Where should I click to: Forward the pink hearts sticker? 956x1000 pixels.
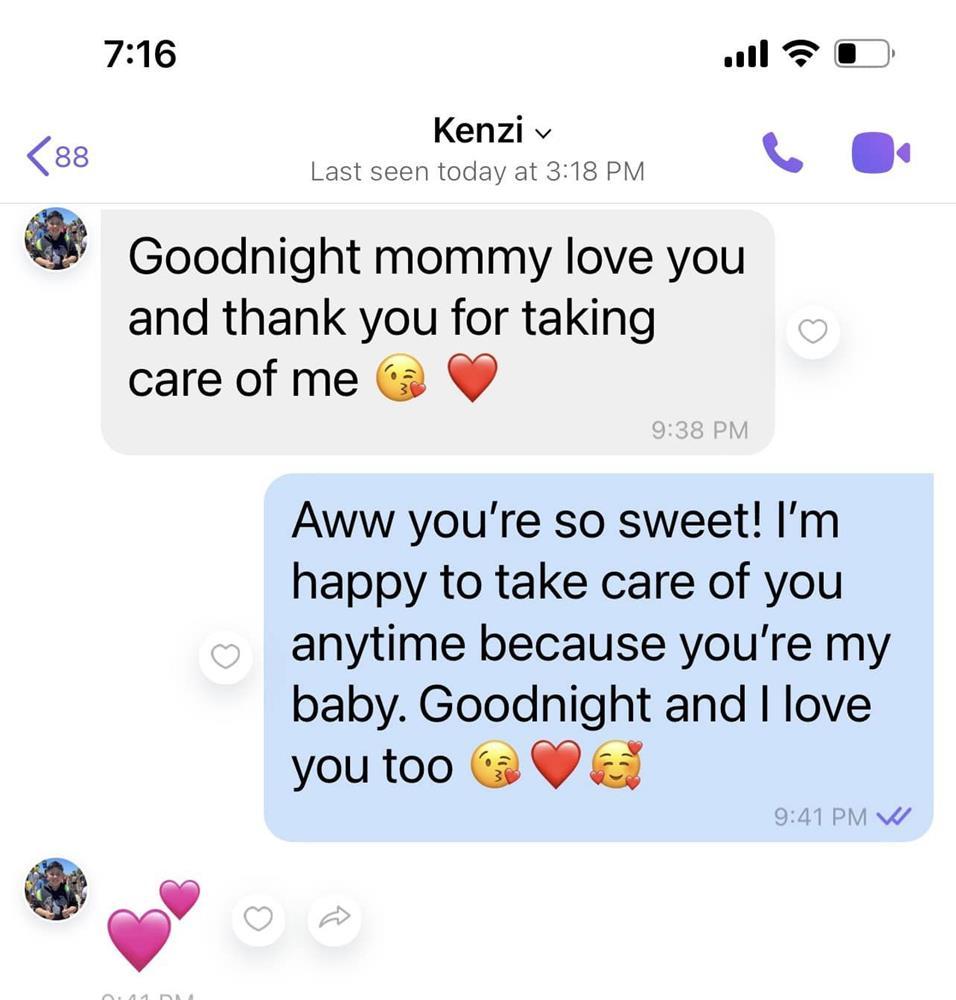334,918
